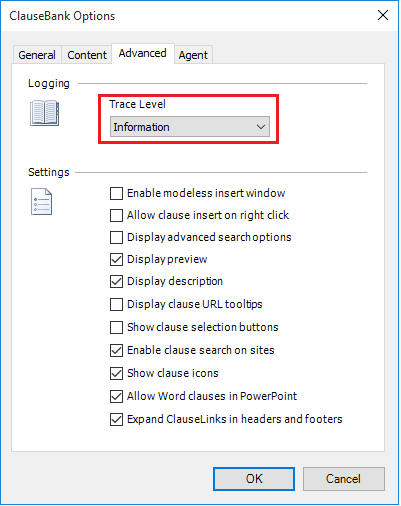Image resolution: width=401 pixels, height=506 pixels.
Task: Uncheck Display description
Action: (116, 282)
